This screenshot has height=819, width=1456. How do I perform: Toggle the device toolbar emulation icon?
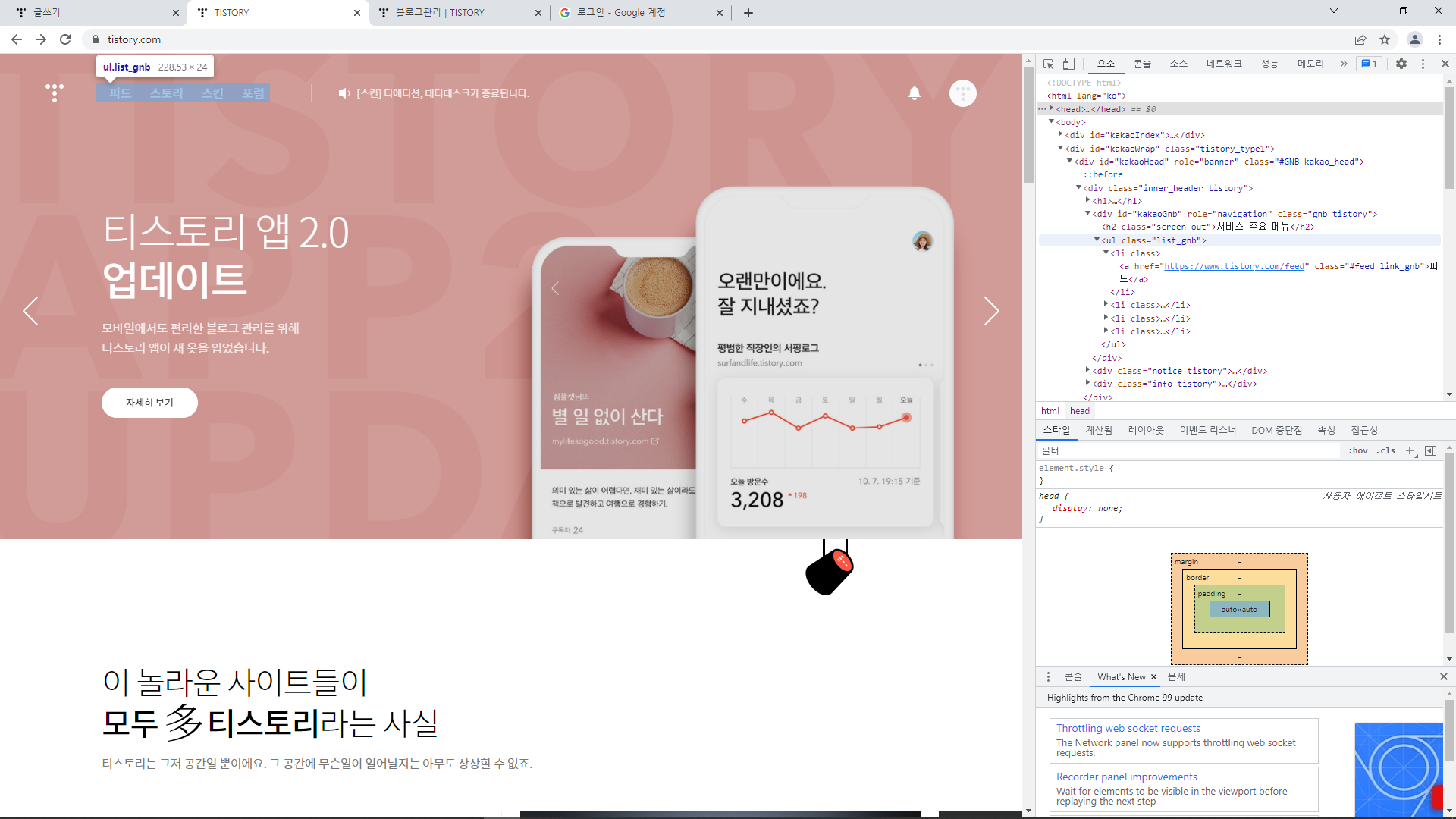1068,64
